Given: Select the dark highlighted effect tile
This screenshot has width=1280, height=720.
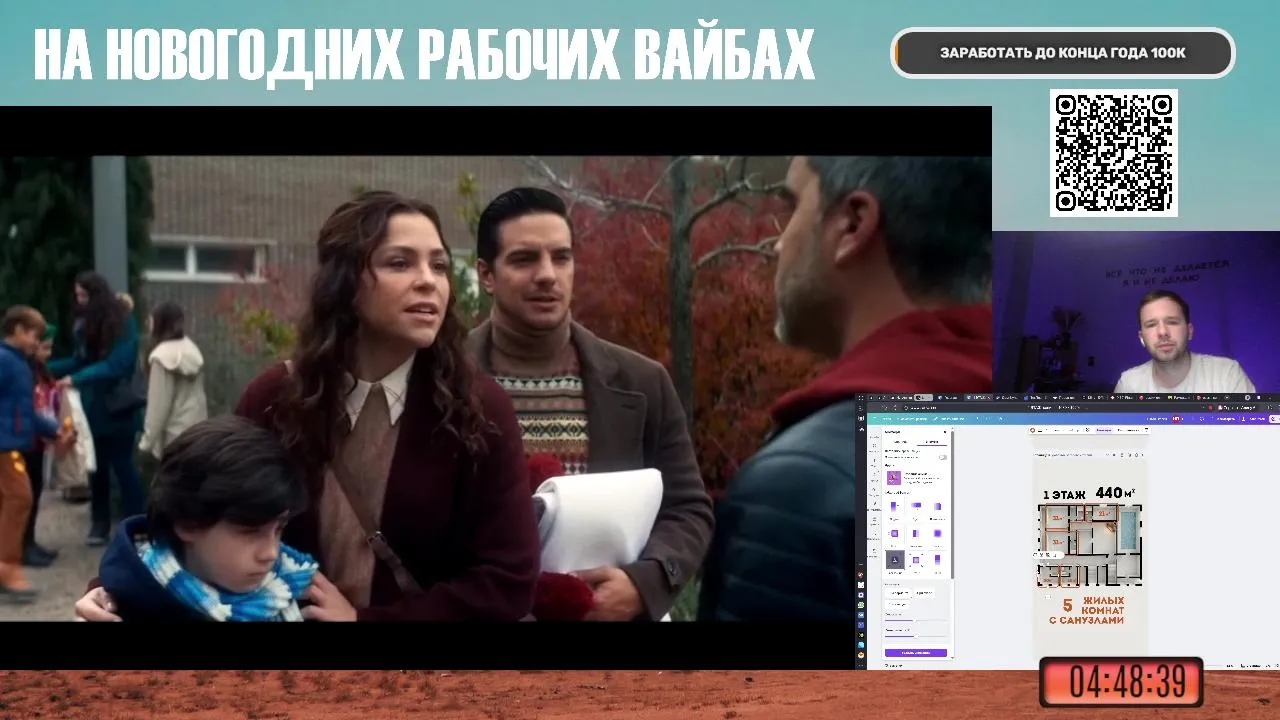Looking at the screenshot, I should 895,559.
